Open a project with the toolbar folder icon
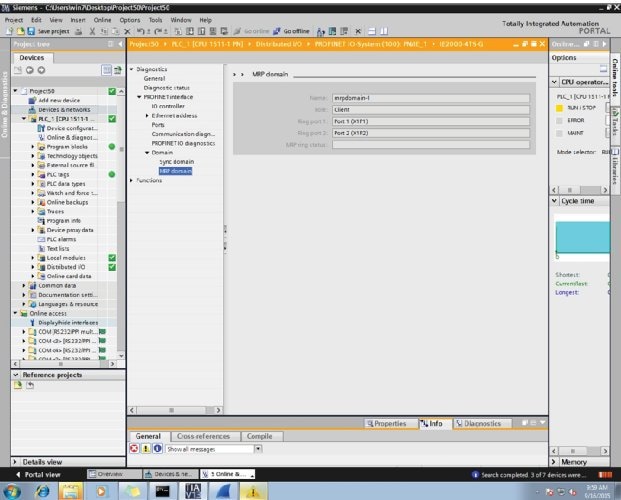The height and width of the screenshot is (500, 621). pyautogui.click(x=20, y=31)
